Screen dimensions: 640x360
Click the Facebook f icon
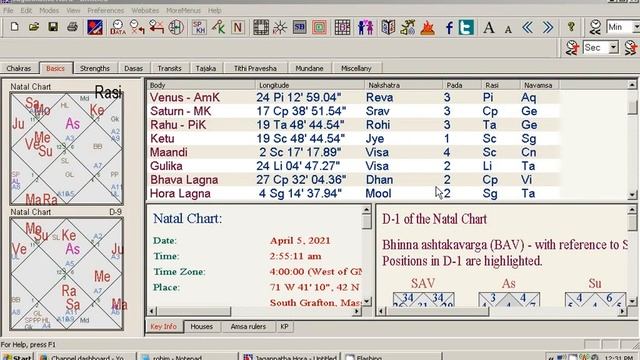(449, 27)
